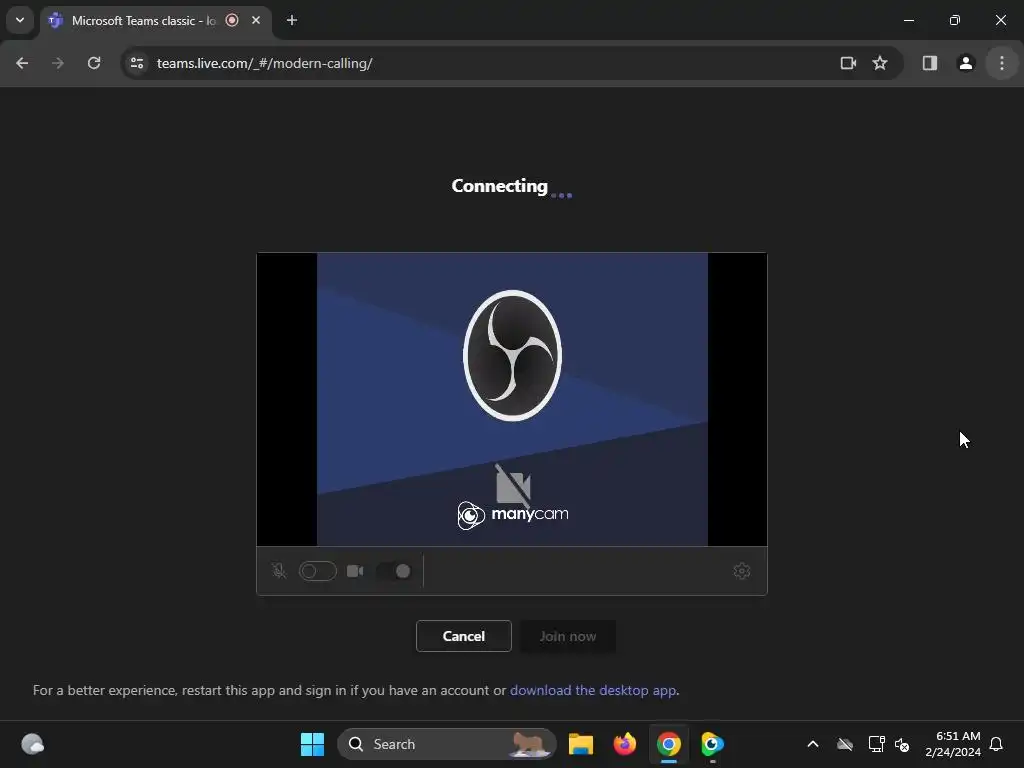Show hidden system tray icons

[x=813, y=744]
